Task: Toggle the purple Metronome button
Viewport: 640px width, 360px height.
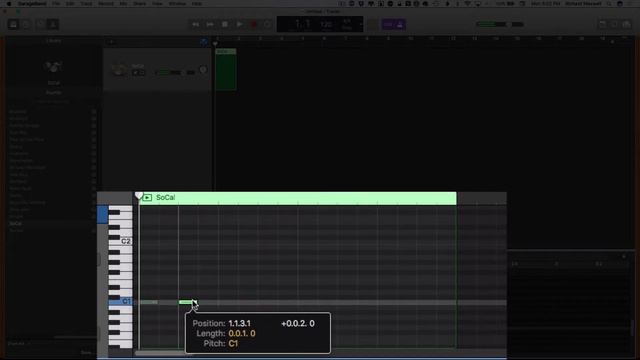Action: pos(400,24)
